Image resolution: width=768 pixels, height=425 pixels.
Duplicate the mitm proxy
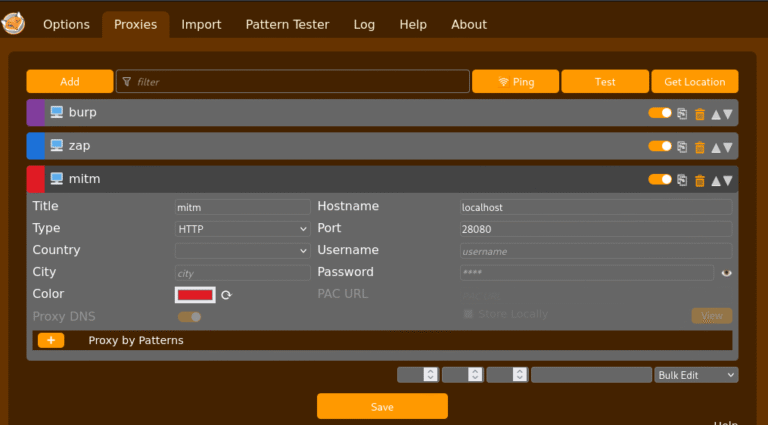tap(682, 180)
